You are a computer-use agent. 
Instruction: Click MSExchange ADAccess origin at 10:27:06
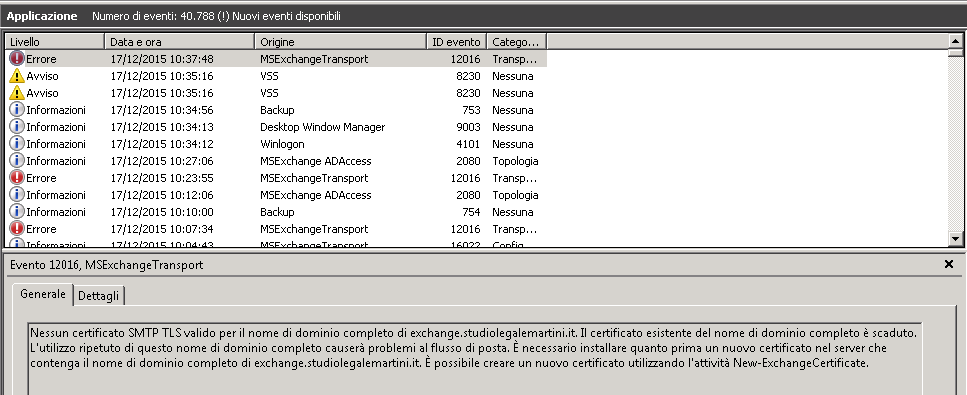pos(316,161)
